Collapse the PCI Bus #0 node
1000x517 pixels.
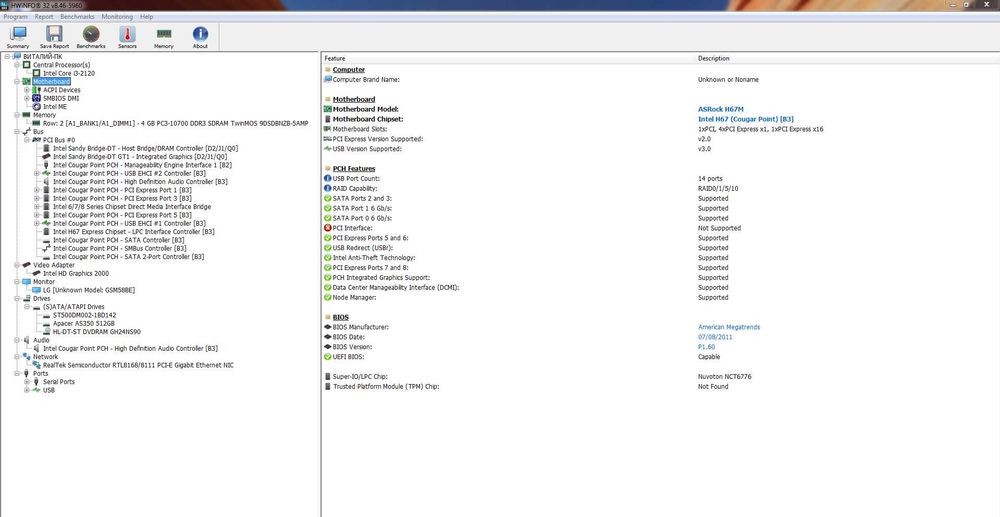coord(27,140)
